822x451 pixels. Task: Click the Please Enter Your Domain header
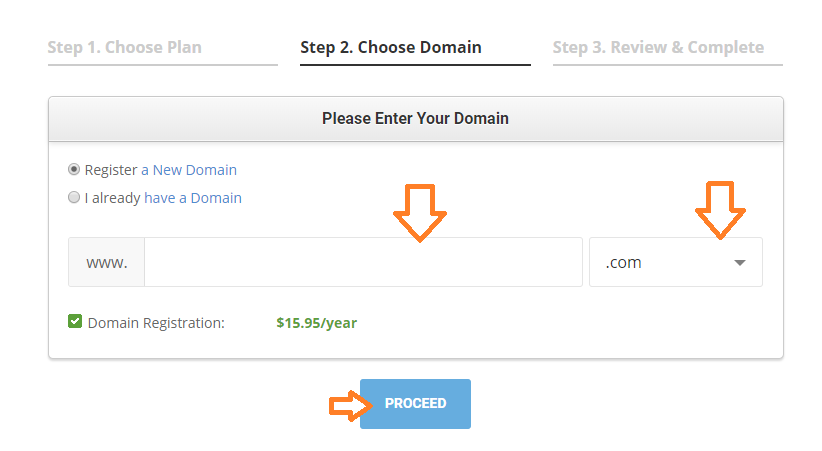point(416,119)
